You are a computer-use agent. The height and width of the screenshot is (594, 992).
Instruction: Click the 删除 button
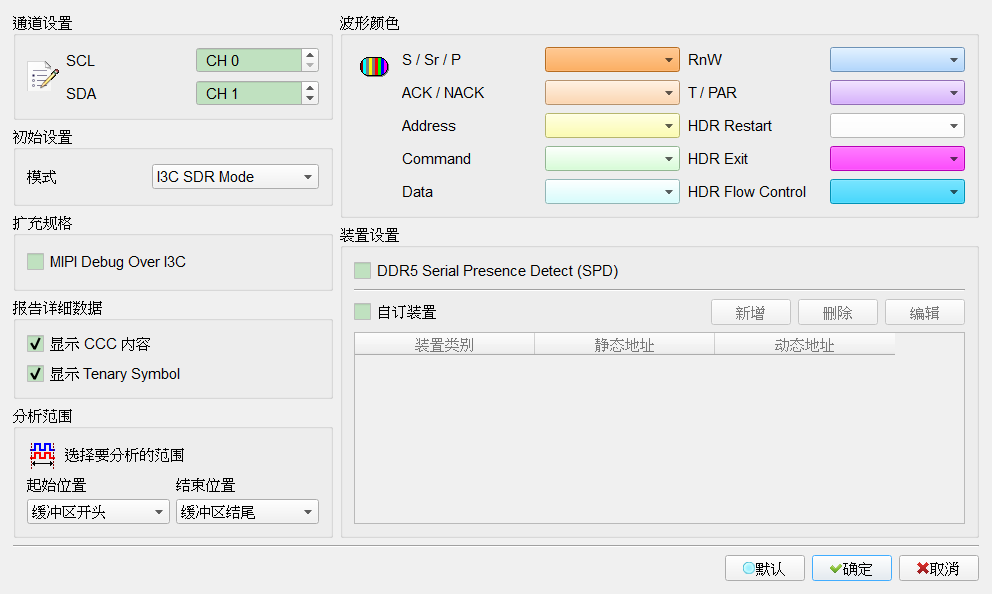click(838, 312)
